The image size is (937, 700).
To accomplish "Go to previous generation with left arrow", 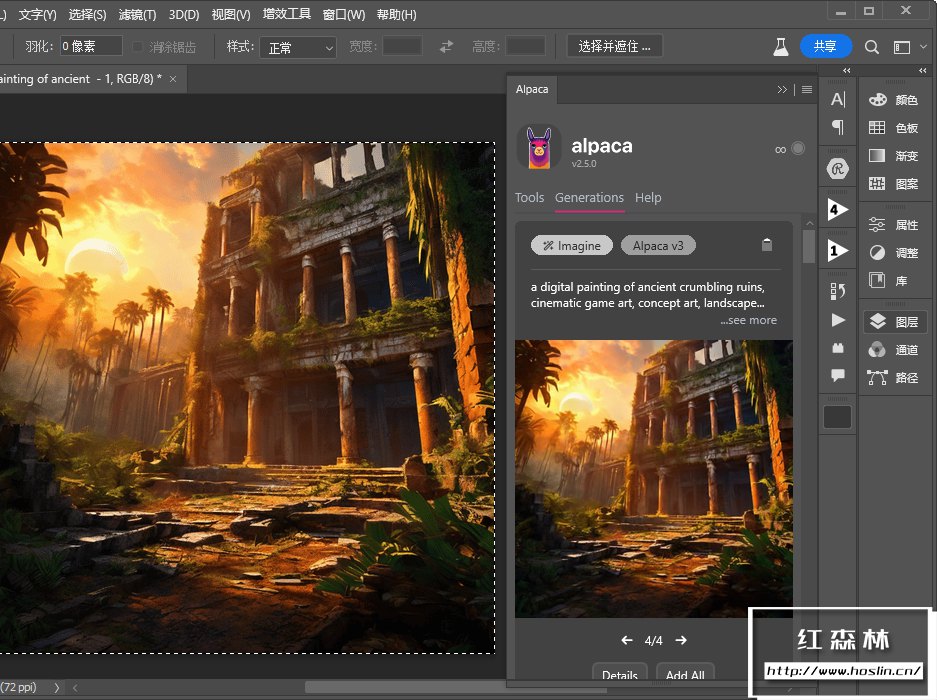I will (627, 640).
